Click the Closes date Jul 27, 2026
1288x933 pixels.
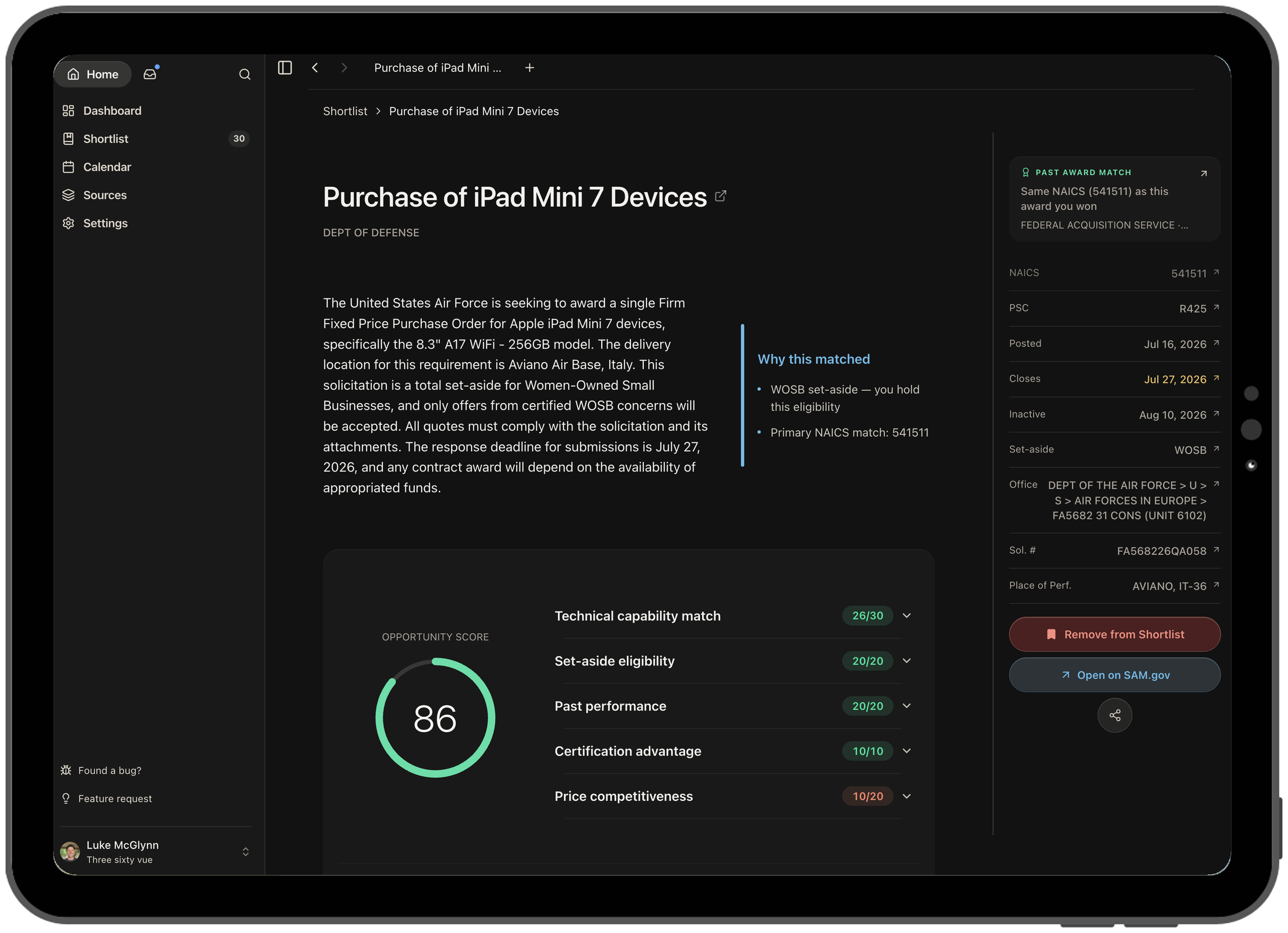(x=1175, y=379)
